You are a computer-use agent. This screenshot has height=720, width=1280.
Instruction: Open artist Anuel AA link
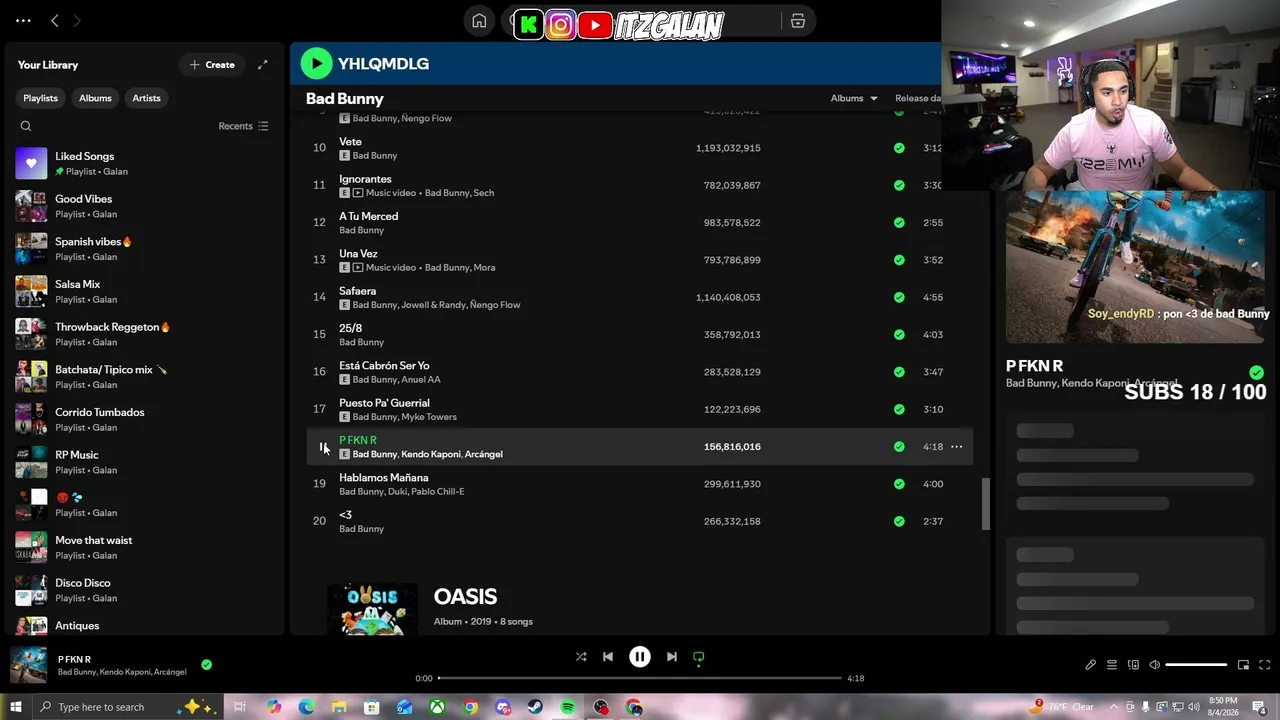pos(421,380)
